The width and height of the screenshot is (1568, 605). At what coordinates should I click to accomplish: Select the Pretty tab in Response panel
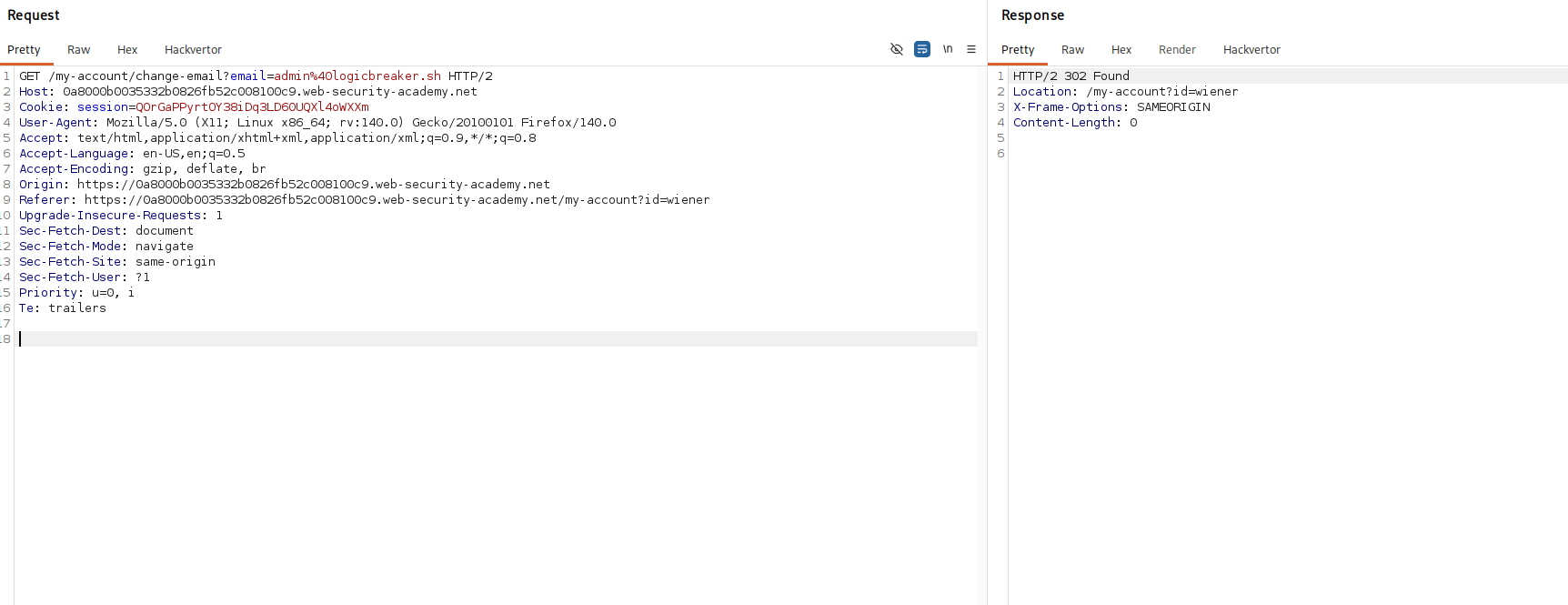pyautogui.click(x=1018, y=50)
